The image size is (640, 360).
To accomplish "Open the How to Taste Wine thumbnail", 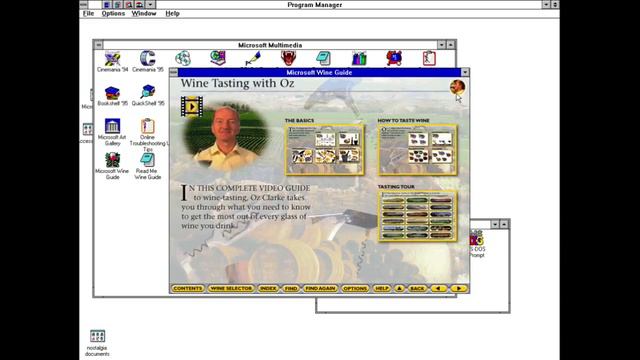I will (417, 150).
